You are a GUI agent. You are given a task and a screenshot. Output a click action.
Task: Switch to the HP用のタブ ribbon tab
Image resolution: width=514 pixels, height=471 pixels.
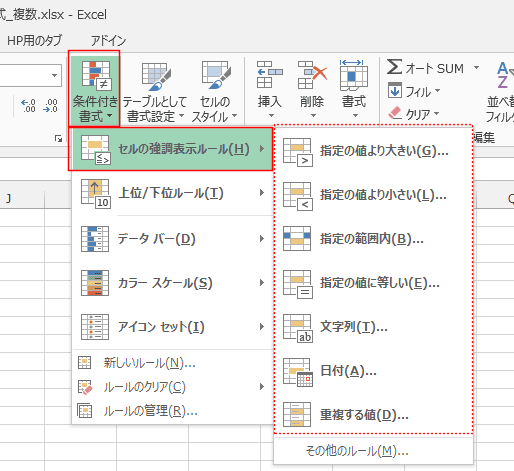(x=34, y=41)
